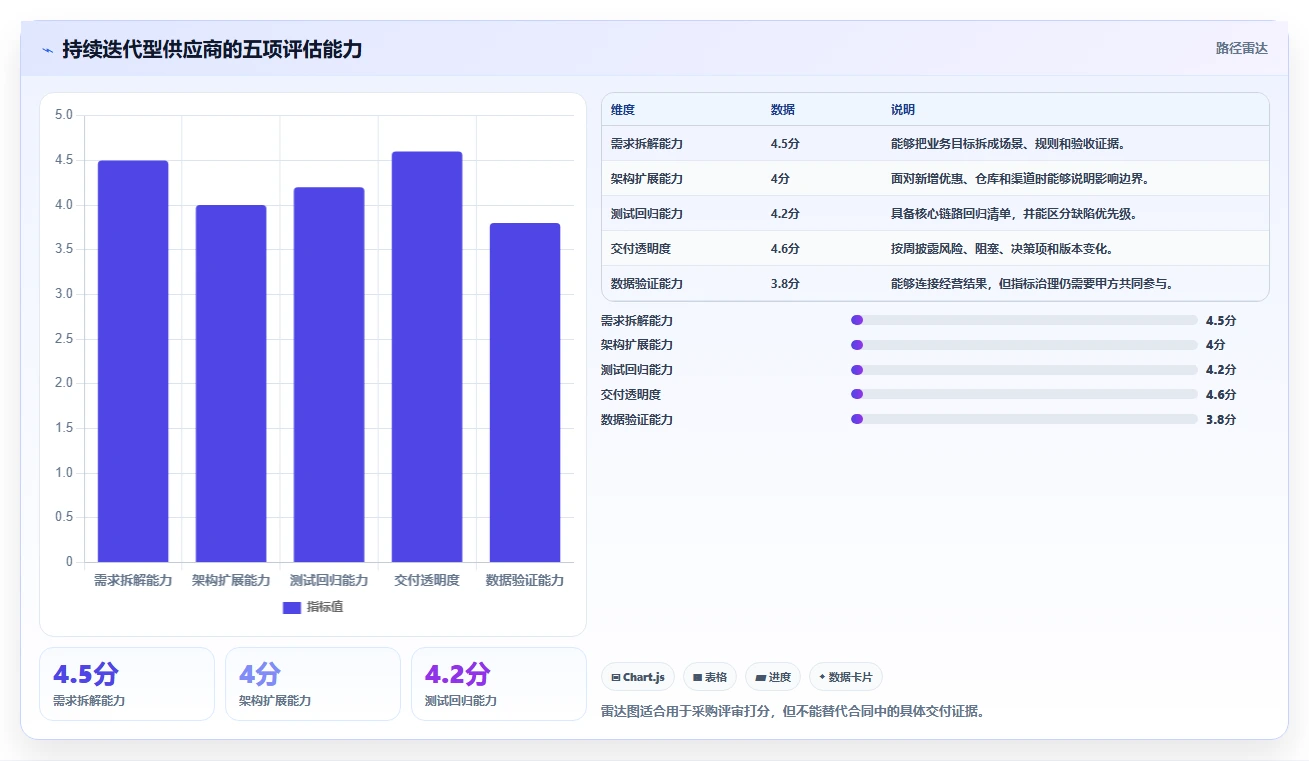Screen dimensions: 1309x761
Task: Click the 路径雷达 label in the header
Action: (x=1241, y=48)
